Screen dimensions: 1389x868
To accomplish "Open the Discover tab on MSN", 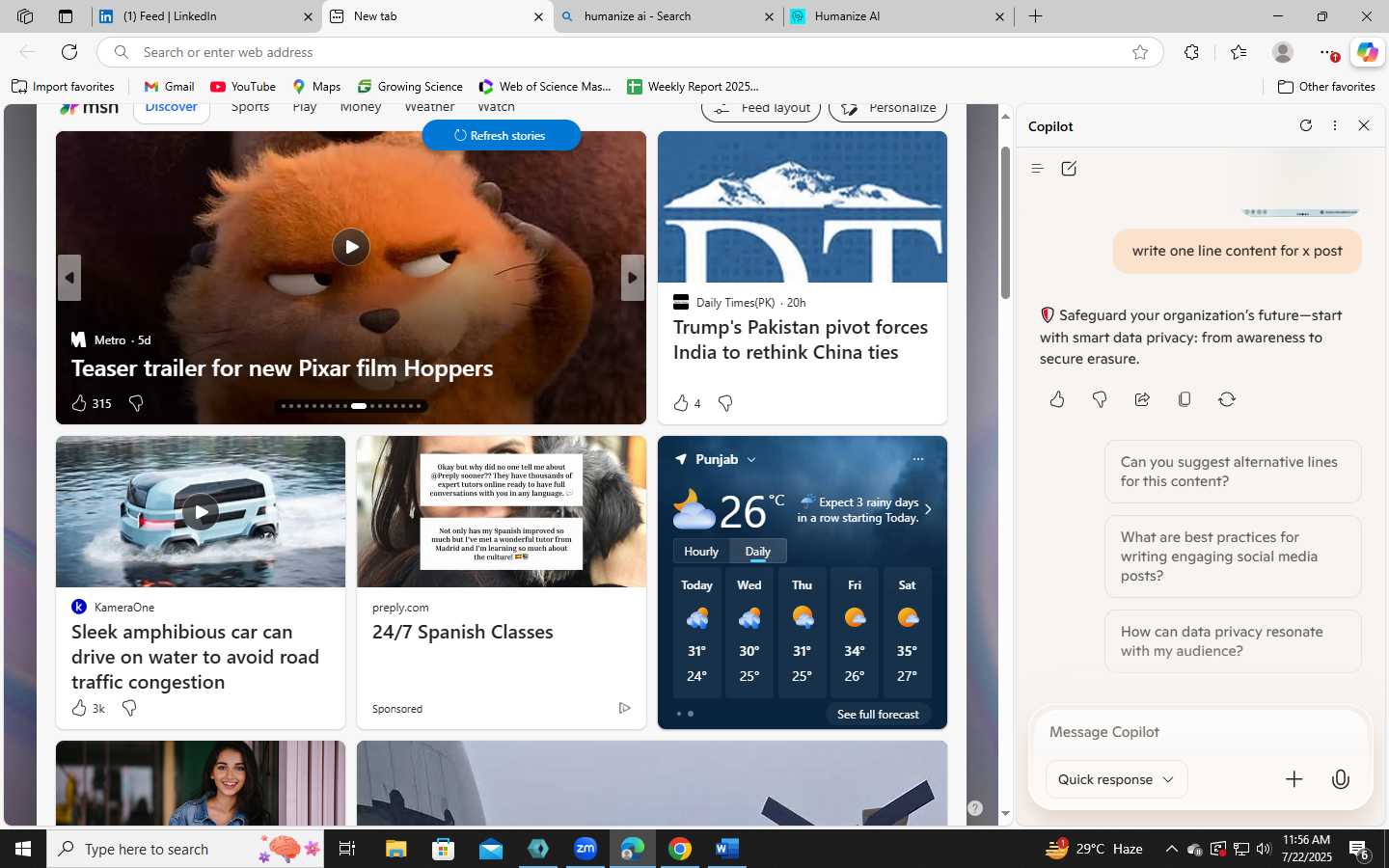I will [x=171, y=108].
